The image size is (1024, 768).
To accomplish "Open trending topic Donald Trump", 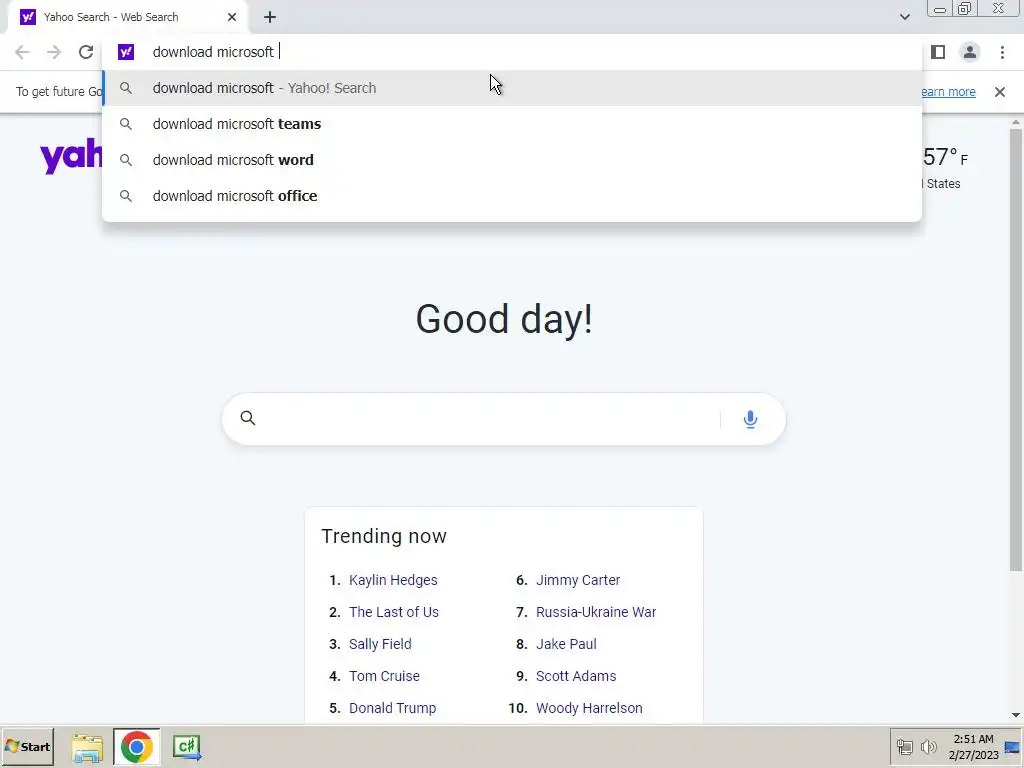I will tap(392, 708).
